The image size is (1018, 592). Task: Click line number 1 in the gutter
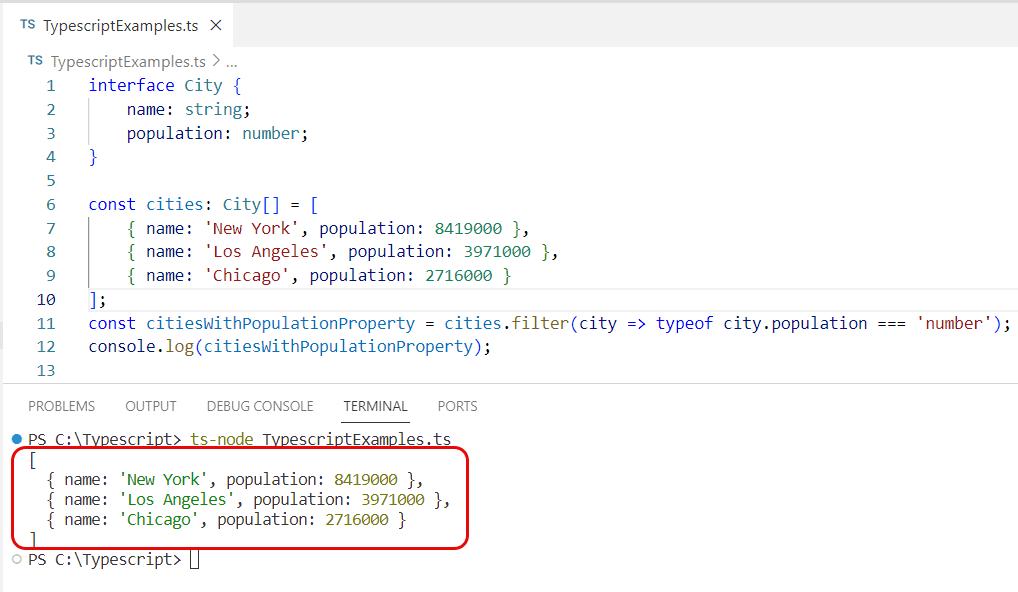tap(51, 86)
